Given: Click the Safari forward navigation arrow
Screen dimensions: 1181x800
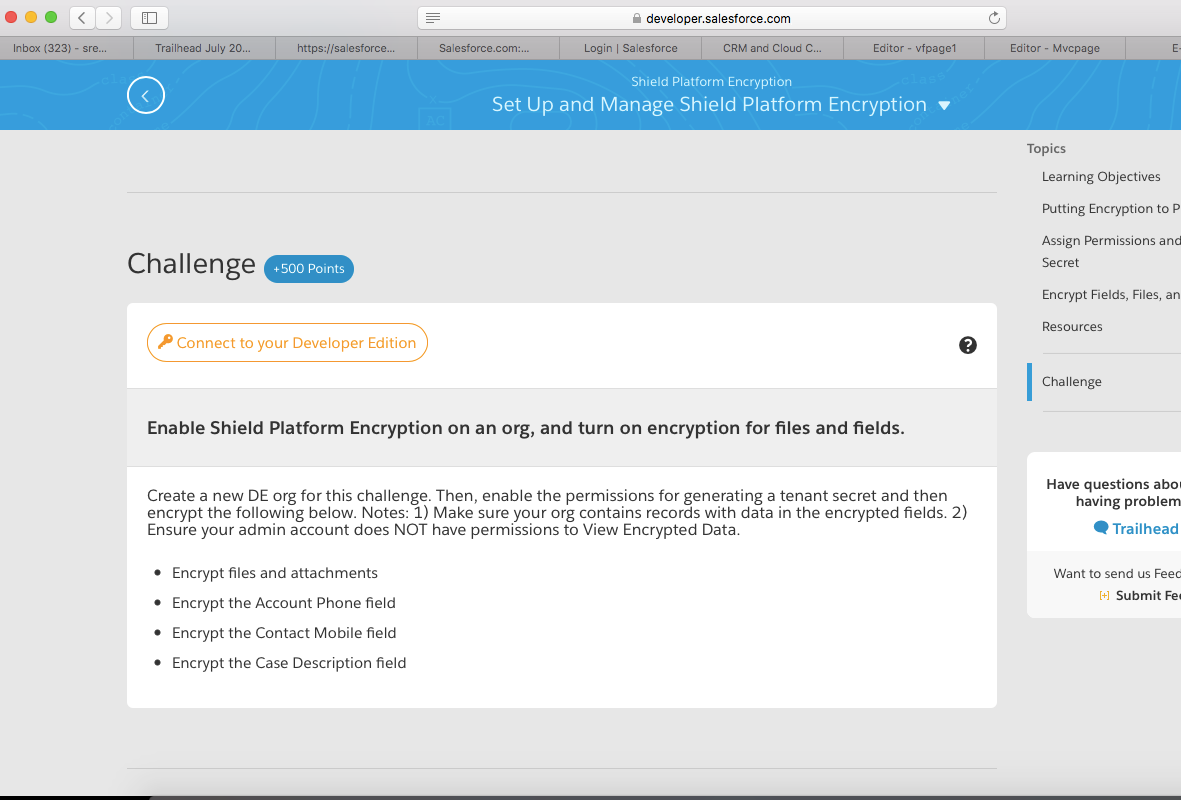Looking at the screenshot, I should pyautogui.click(x=108, y=17).
